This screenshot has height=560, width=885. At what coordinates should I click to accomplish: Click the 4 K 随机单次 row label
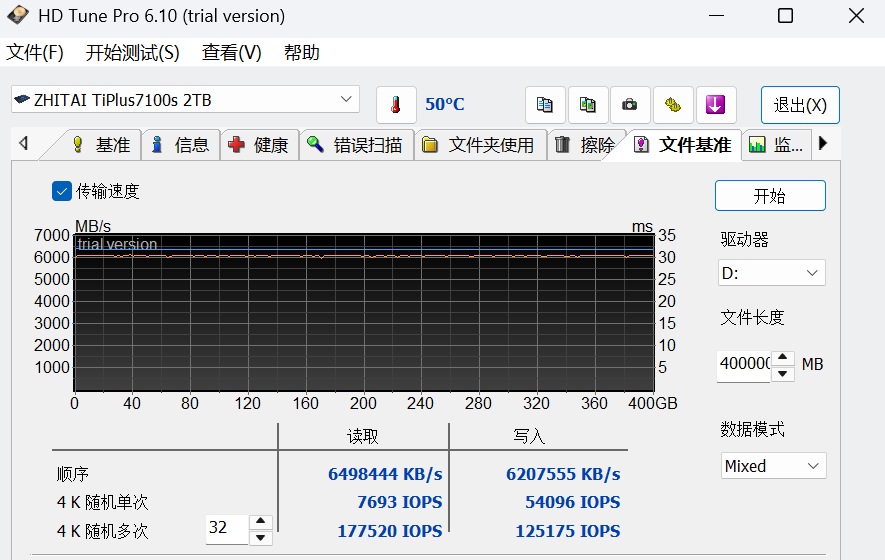pyautogui.click(x=102, y=502)
